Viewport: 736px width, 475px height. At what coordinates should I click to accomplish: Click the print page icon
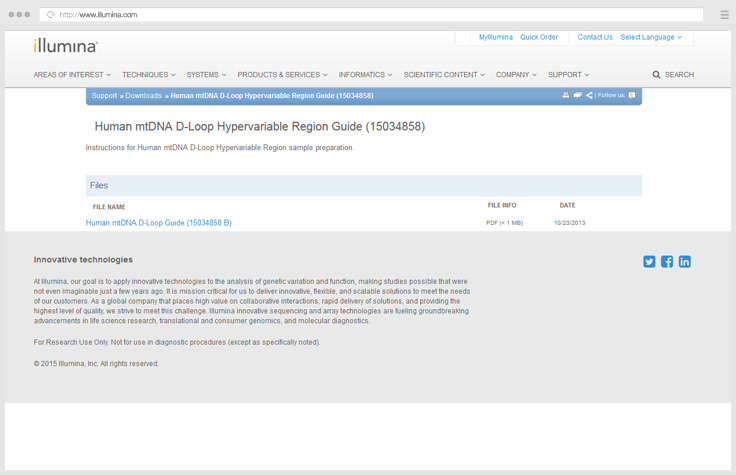pyautogui.click(x=566, y=95)
